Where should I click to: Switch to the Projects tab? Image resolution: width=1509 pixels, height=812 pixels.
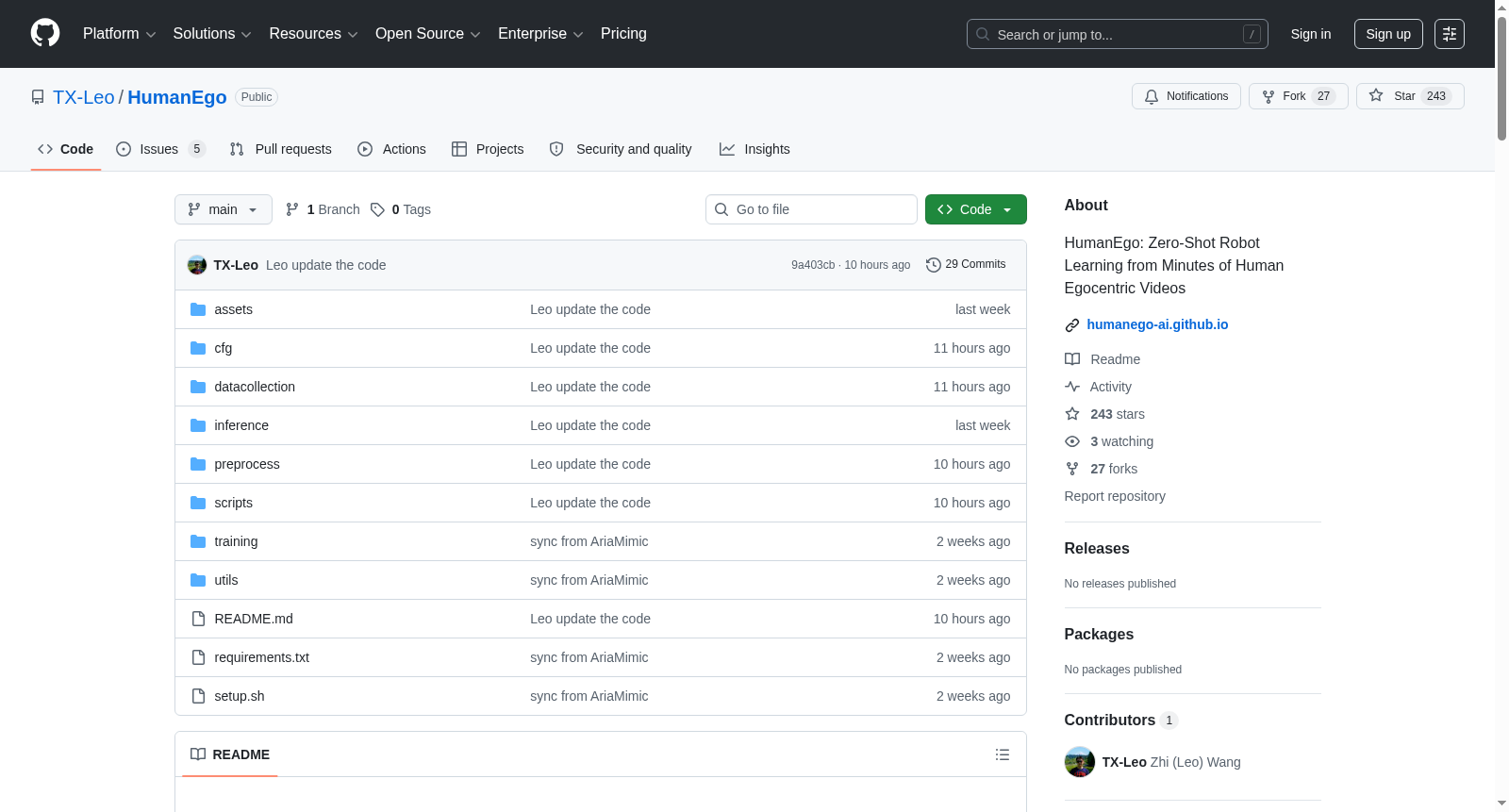(x=488, y=149)
